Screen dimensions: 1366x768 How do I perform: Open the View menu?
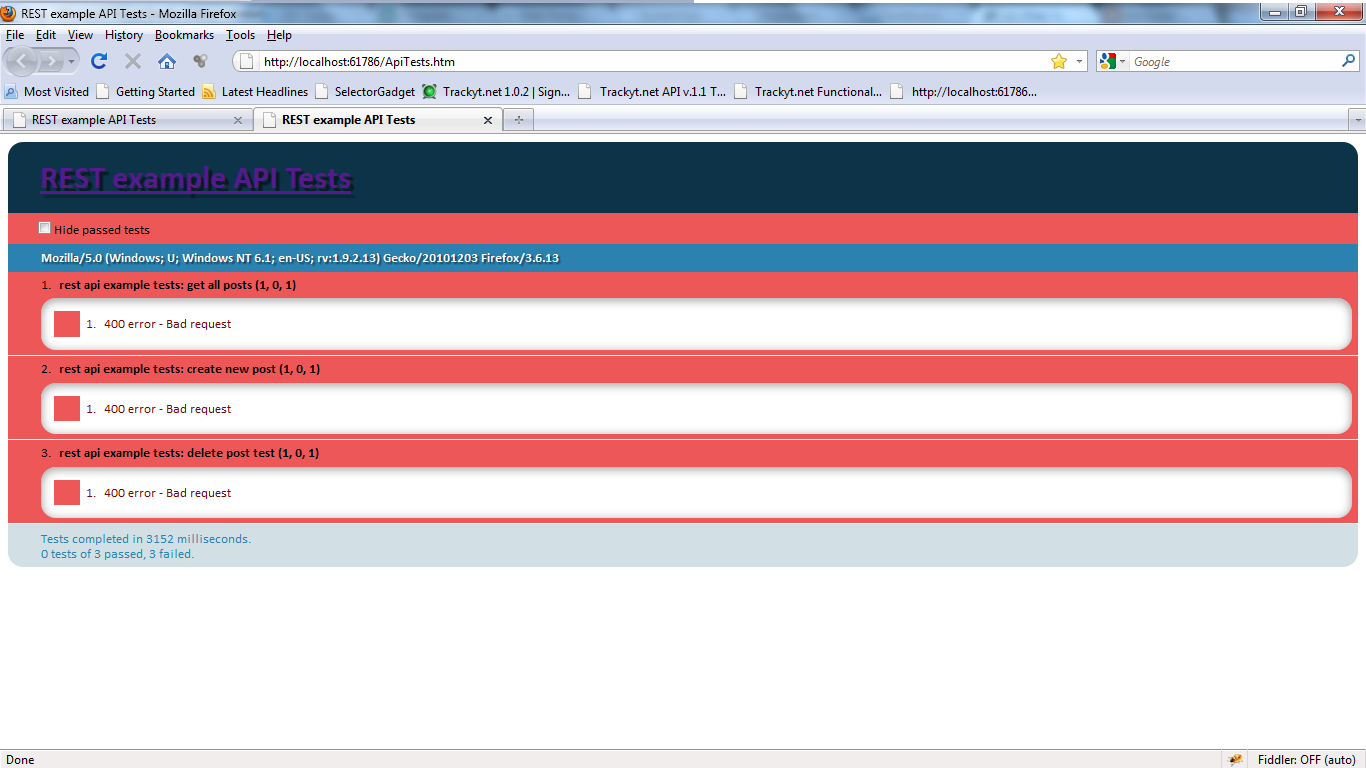tap(80, 35)
